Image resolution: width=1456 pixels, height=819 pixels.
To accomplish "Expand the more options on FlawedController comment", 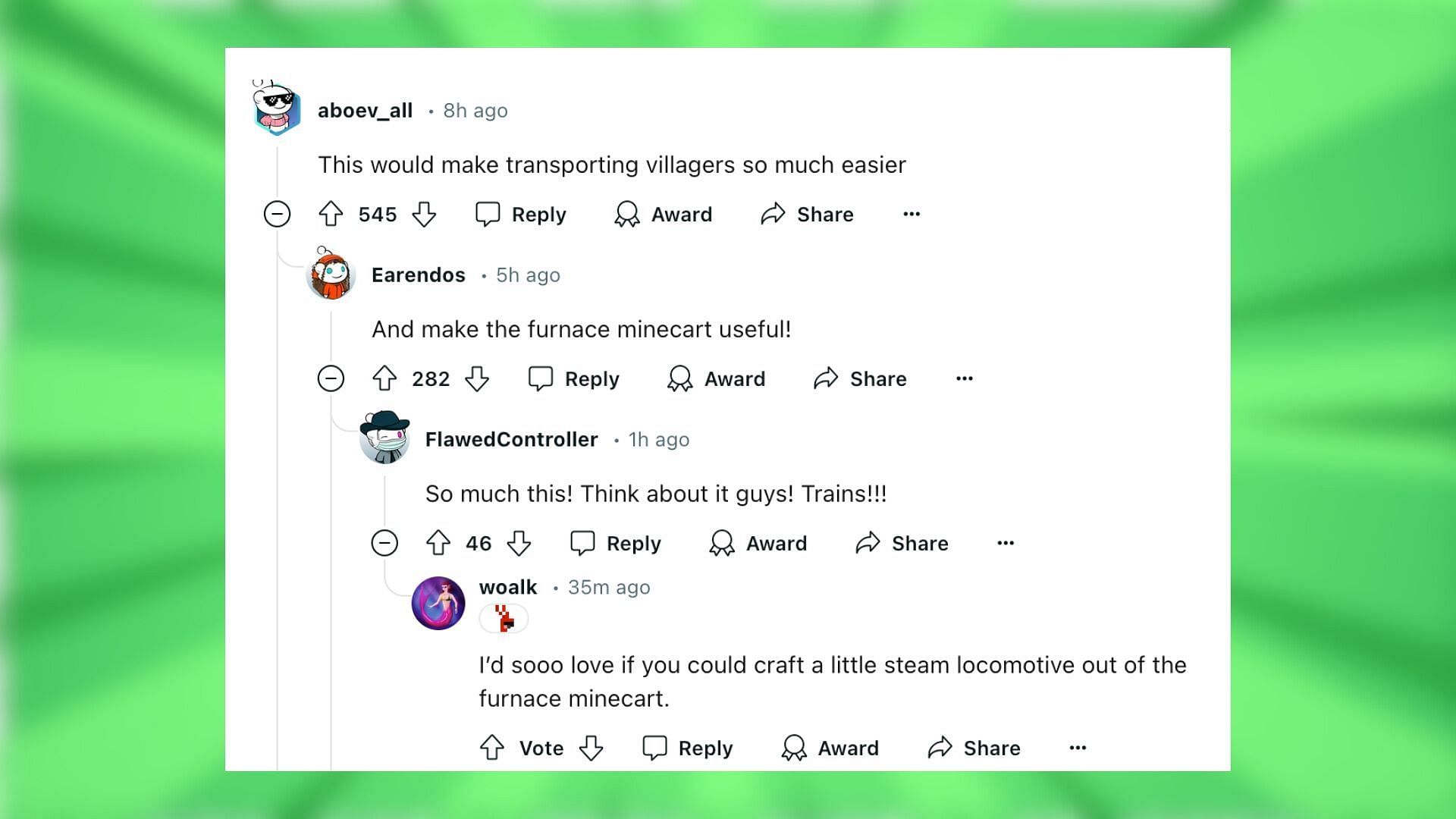I will point(1005,543).
